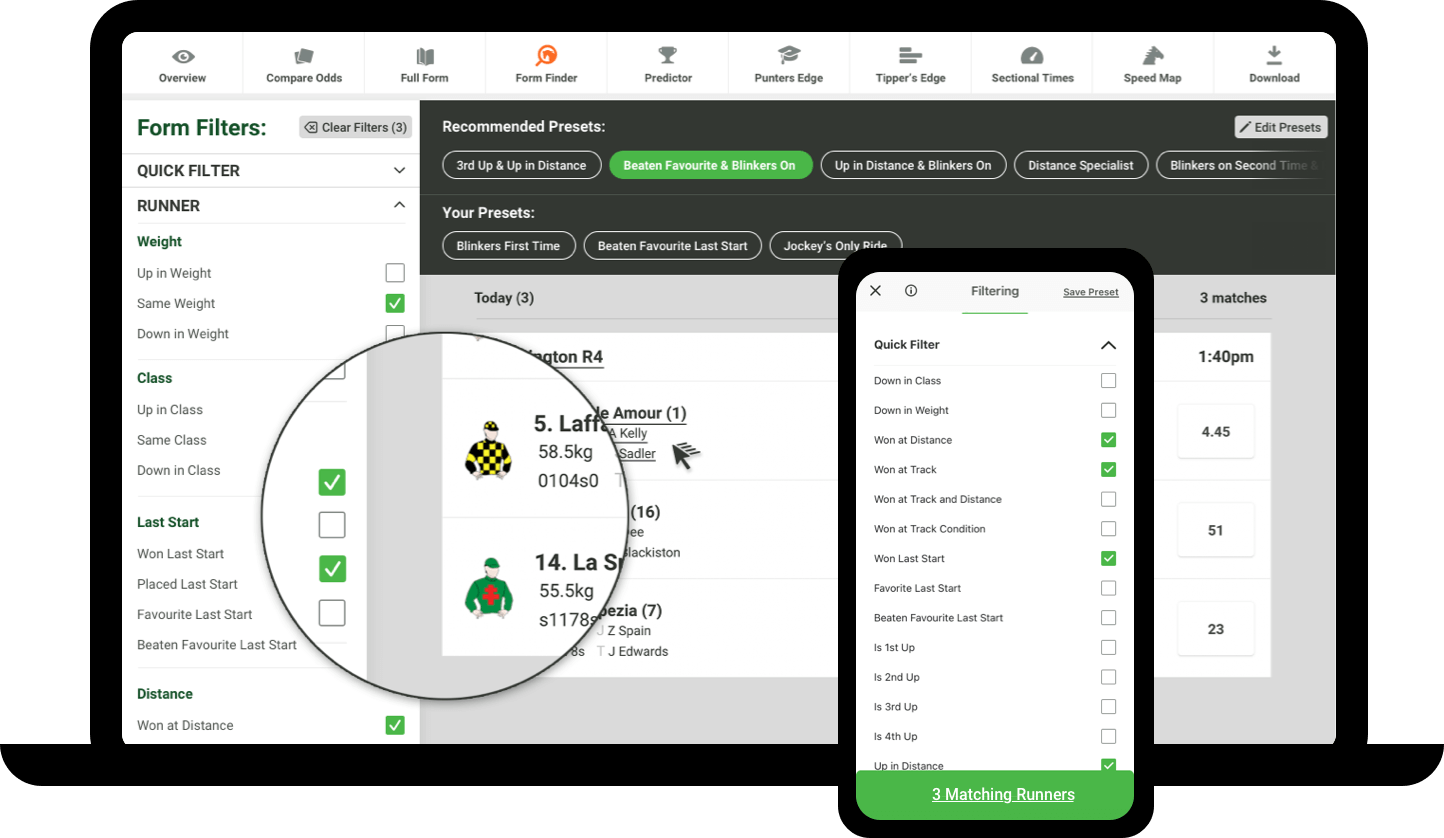
Task: Click the Download icon
Action: (x=1273, y=55)
